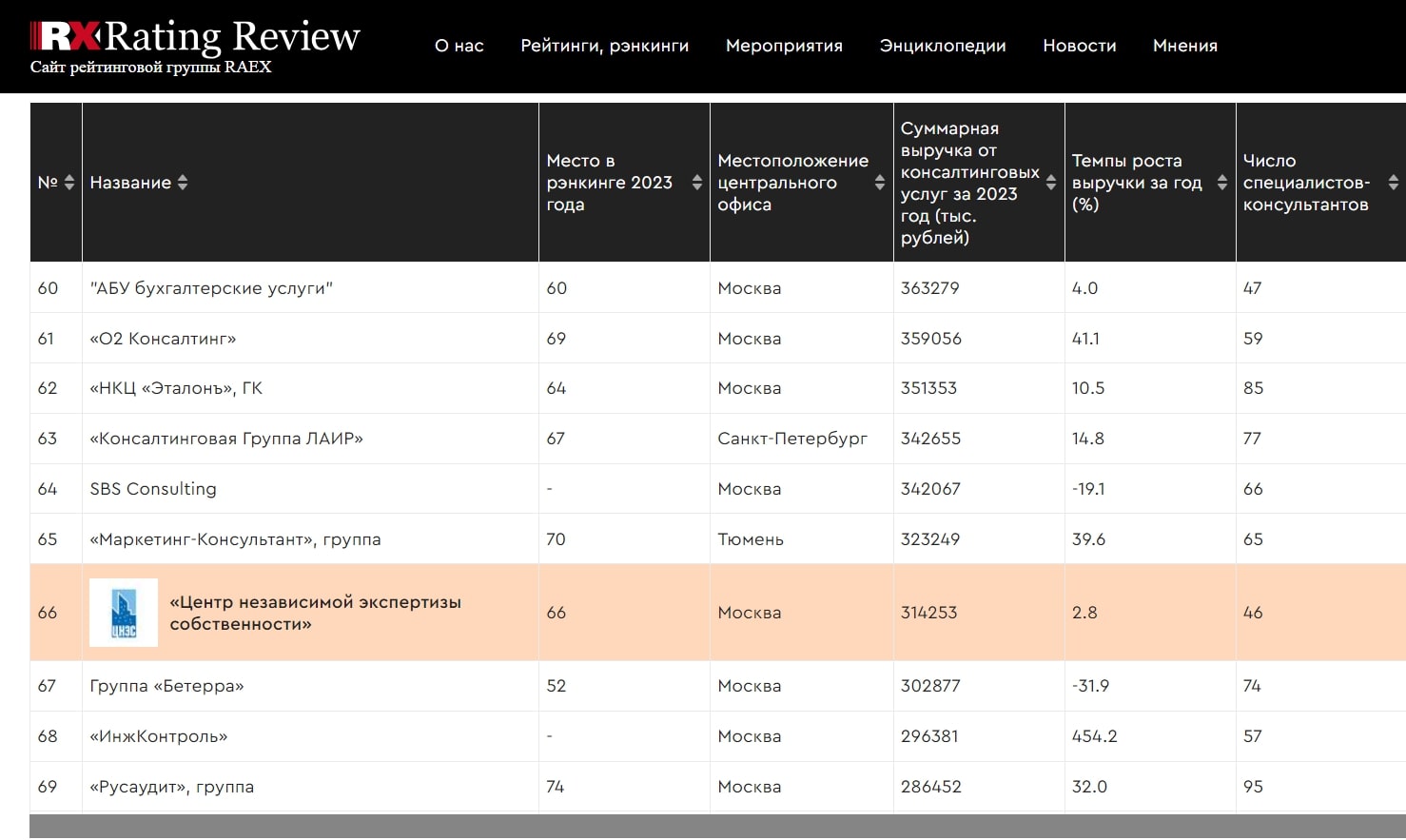Open Рейтинги, рэнкинги menu item
The width and height of the screenshot is (1406, 840).
(x=605, y=46)
